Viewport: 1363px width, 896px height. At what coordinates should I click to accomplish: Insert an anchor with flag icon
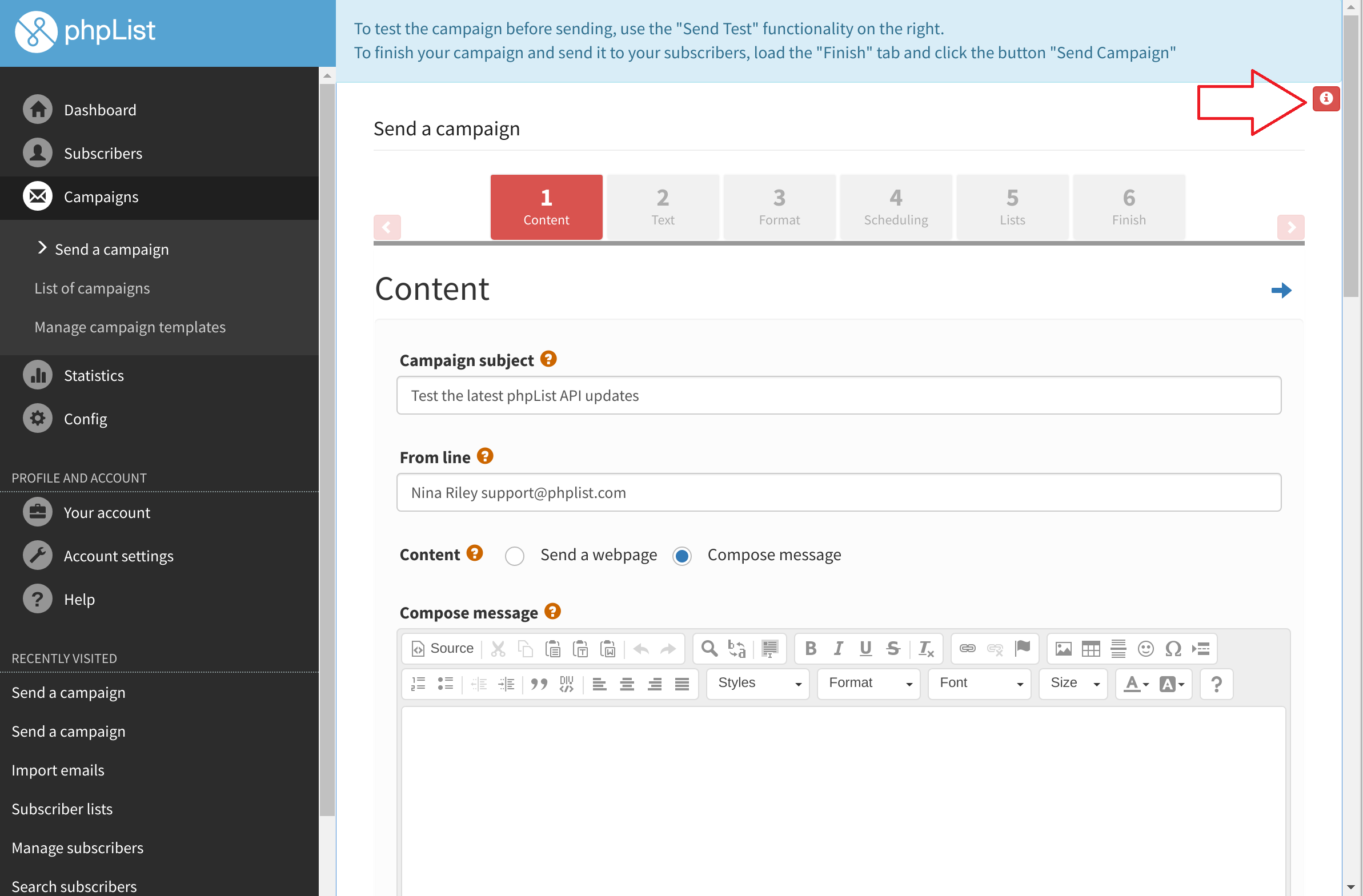click(1023, 649)
